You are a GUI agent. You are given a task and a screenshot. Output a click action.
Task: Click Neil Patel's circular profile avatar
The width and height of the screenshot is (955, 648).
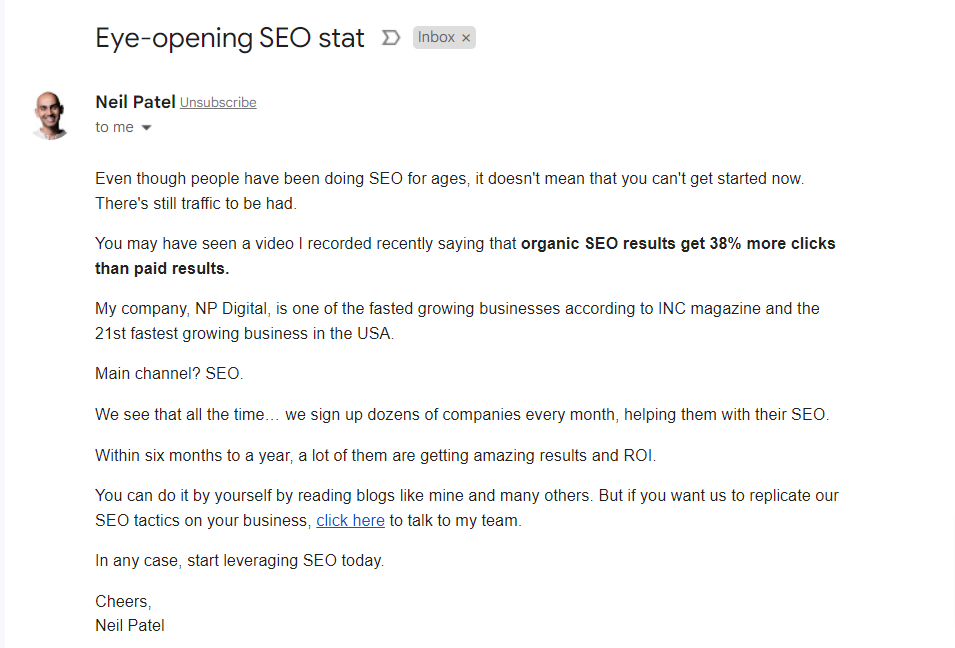click(50, 113)
